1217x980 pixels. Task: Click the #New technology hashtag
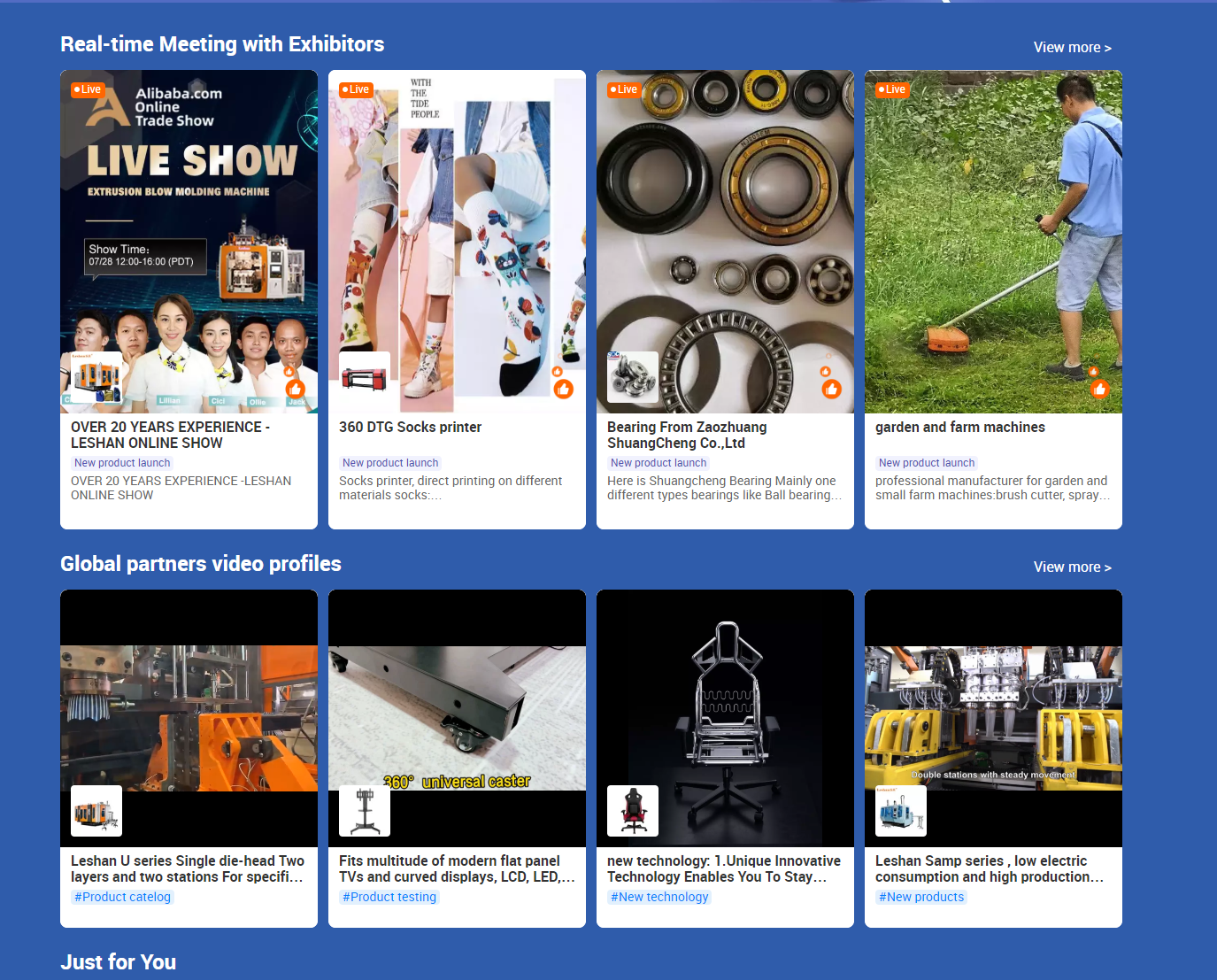coord(659,897)
